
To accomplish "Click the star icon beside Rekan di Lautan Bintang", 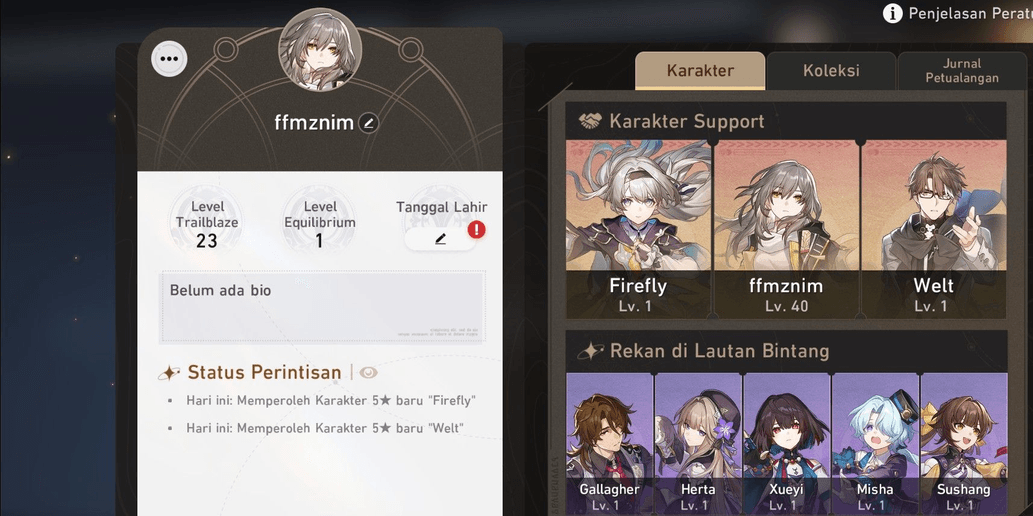I will click(590, 351).
